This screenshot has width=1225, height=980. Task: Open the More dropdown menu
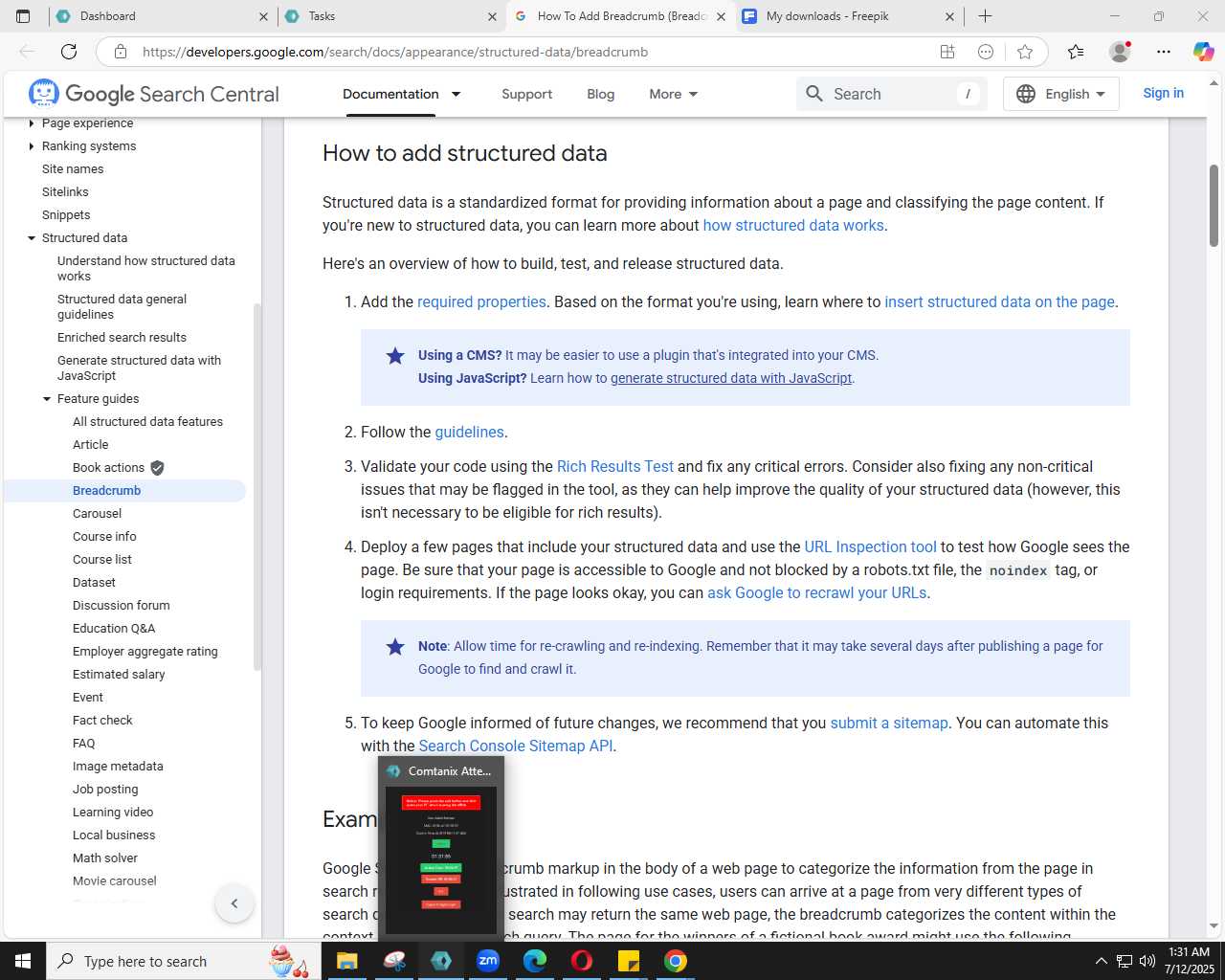point(674,94)
